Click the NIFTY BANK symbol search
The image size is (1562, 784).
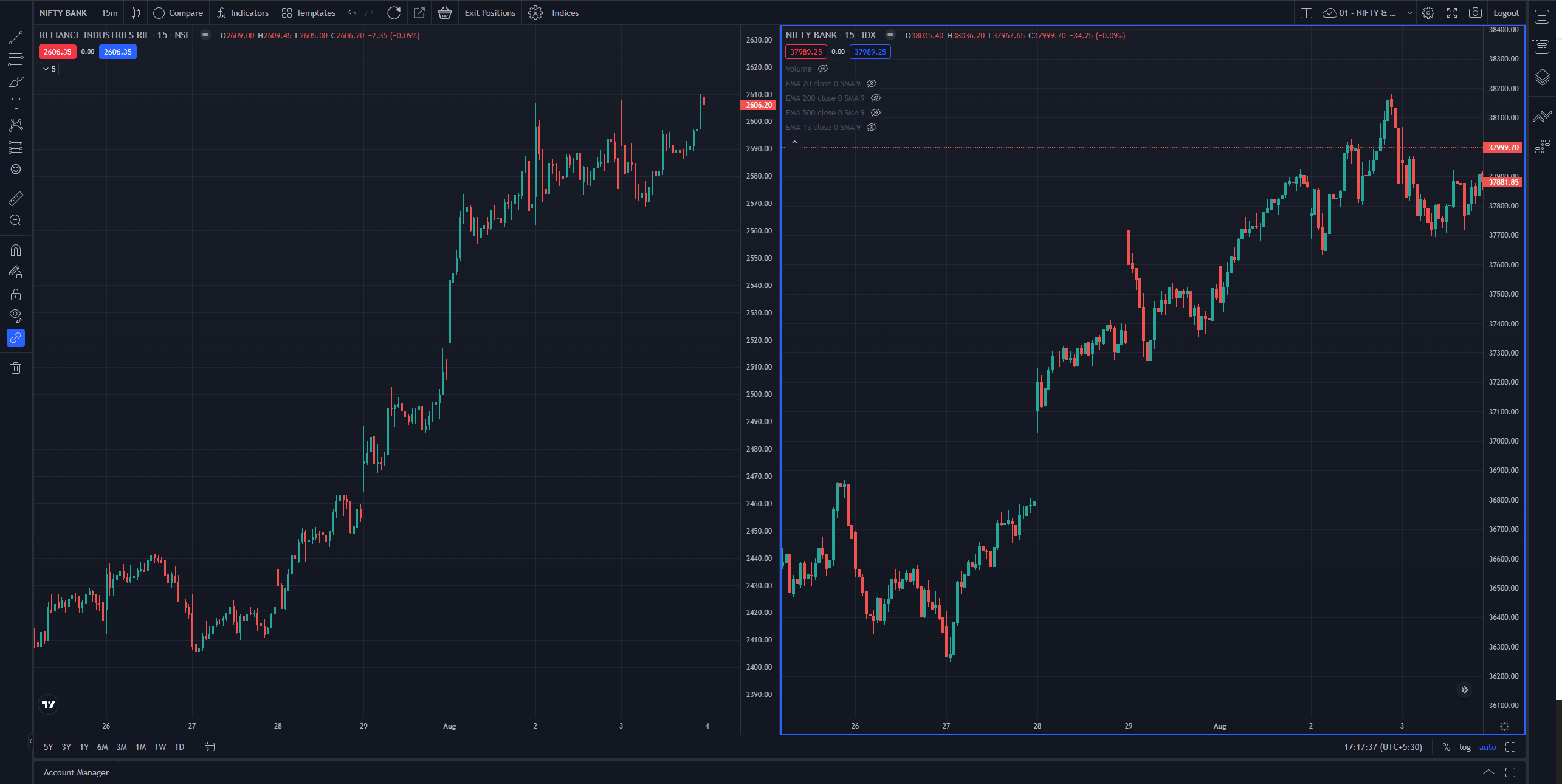click(x=63, y=13)
